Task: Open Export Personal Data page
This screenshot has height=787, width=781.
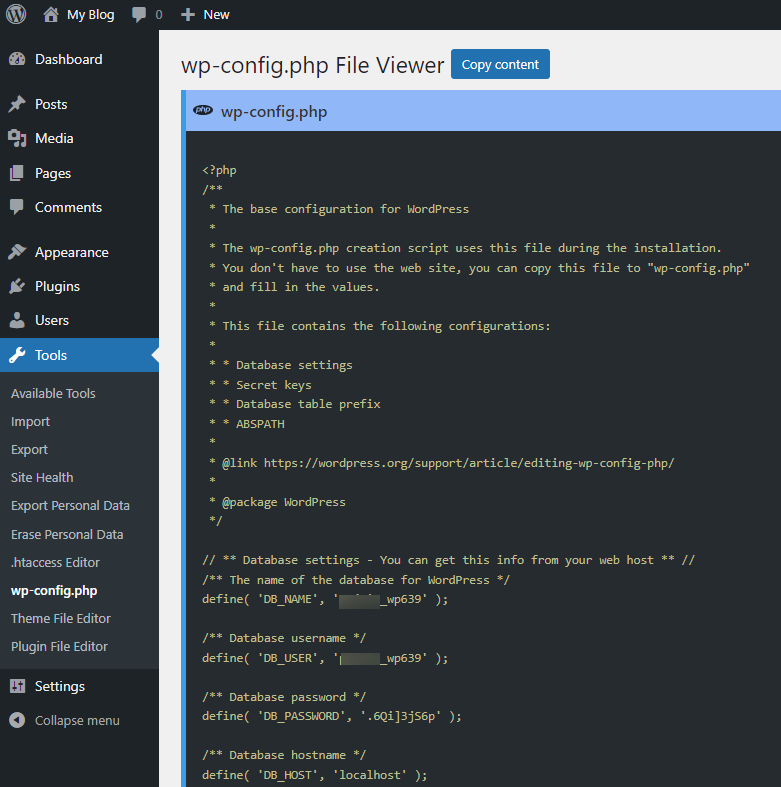Action: pyautogui.click(x=70, y=505)
